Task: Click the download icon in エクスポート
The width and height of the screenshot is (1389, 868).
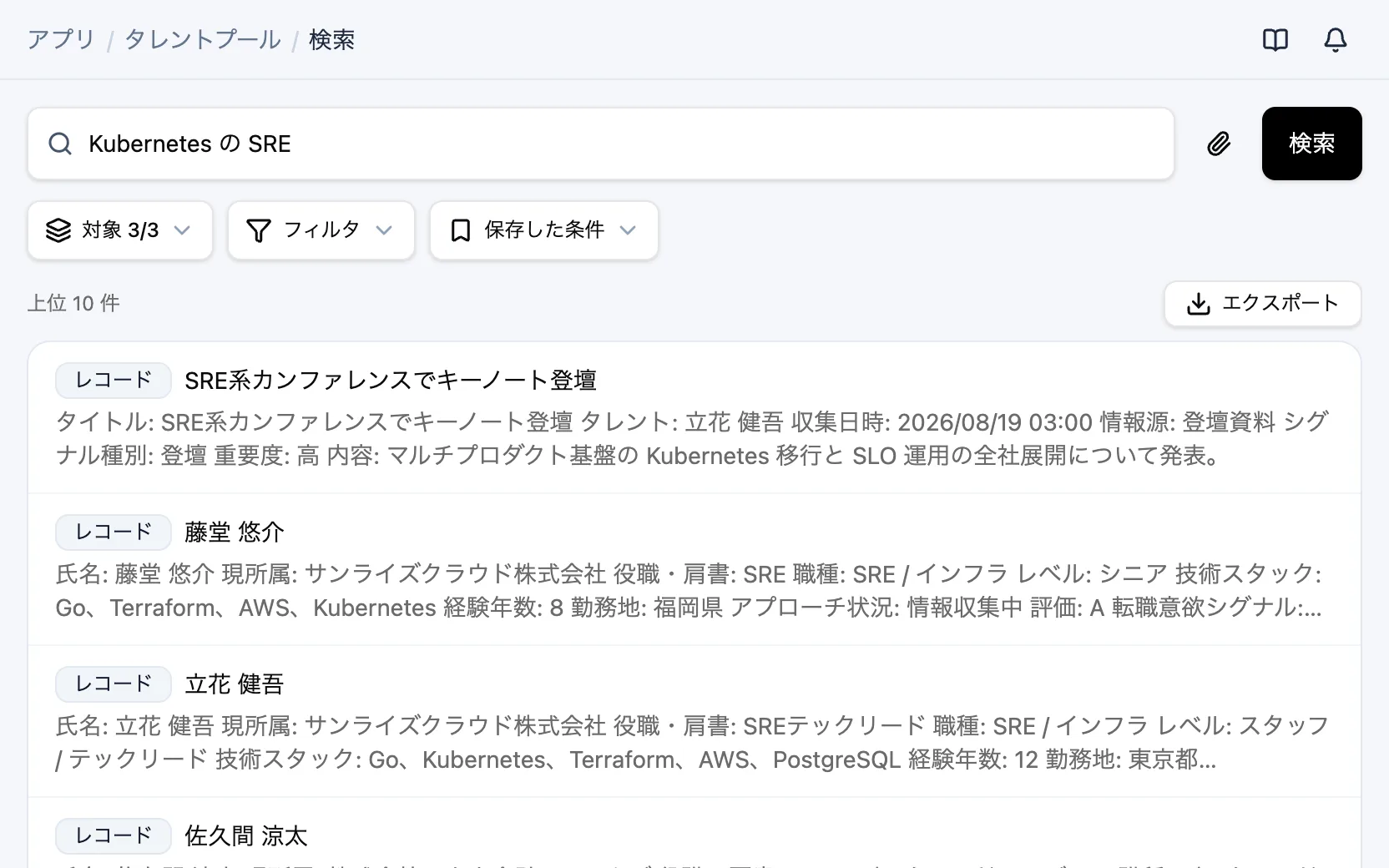Action: coord(1198,304)
